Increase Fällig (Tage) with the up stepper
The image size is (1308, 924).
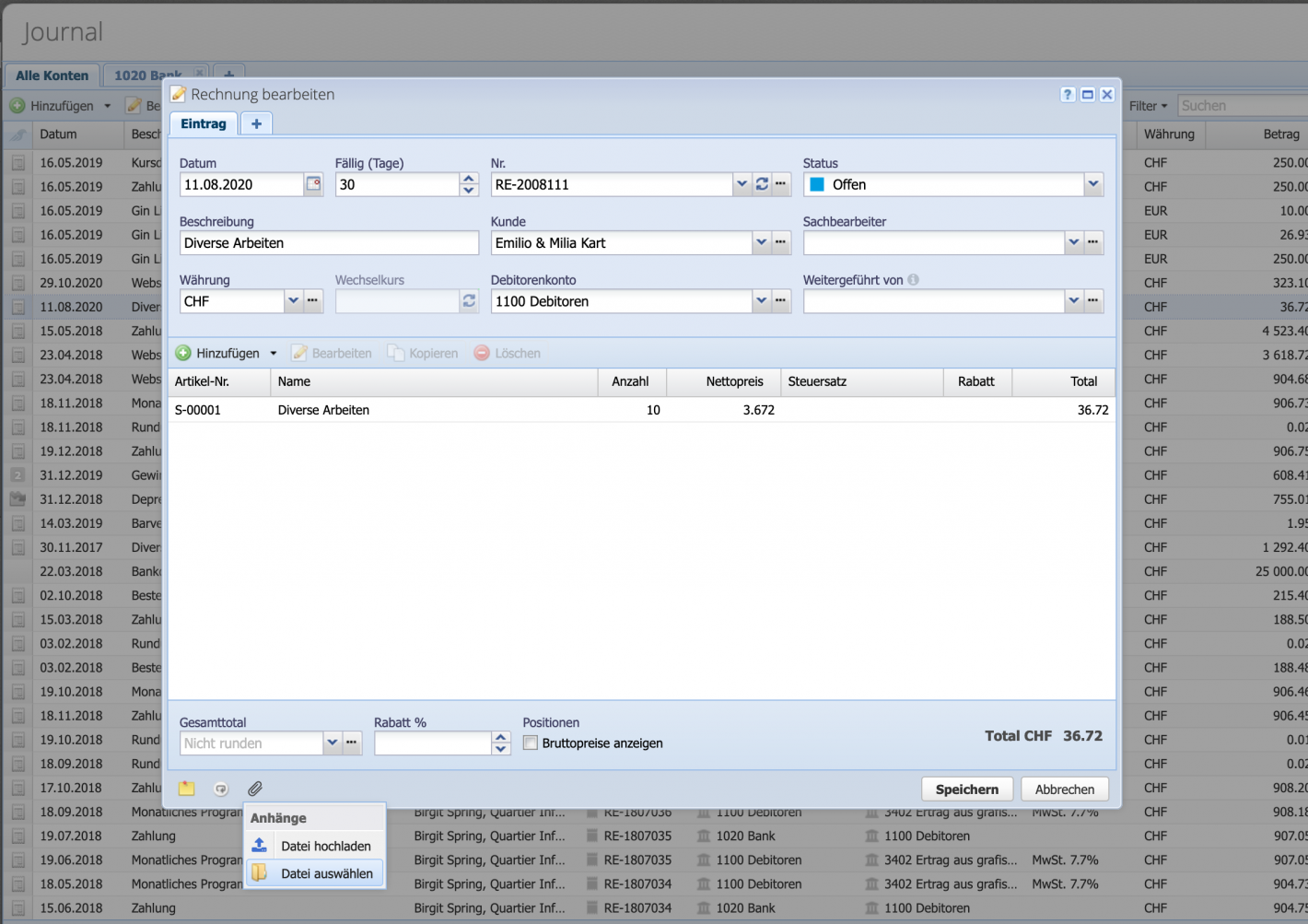(468, 179)
